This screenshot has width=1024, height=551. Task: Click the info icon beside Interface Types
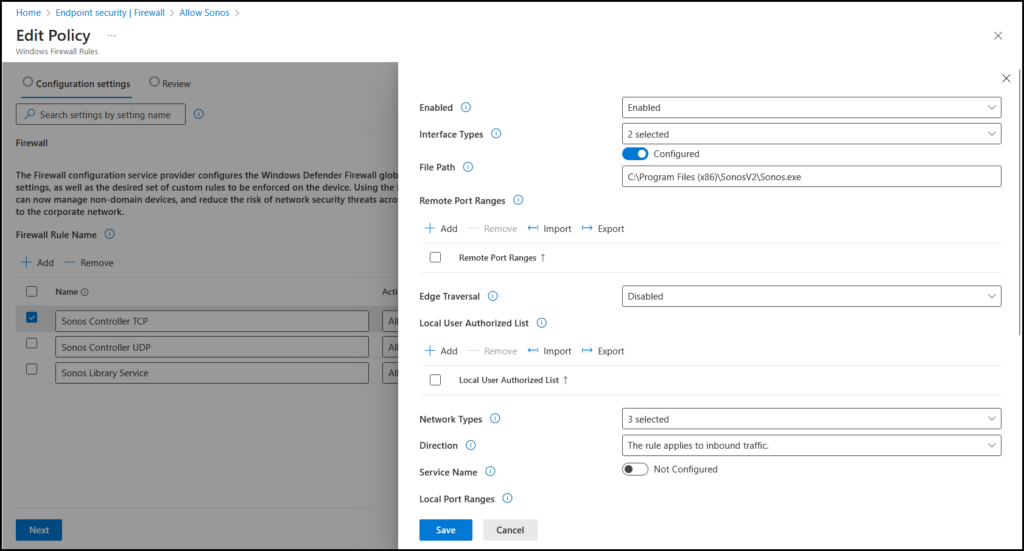click(x=497, y=134)
